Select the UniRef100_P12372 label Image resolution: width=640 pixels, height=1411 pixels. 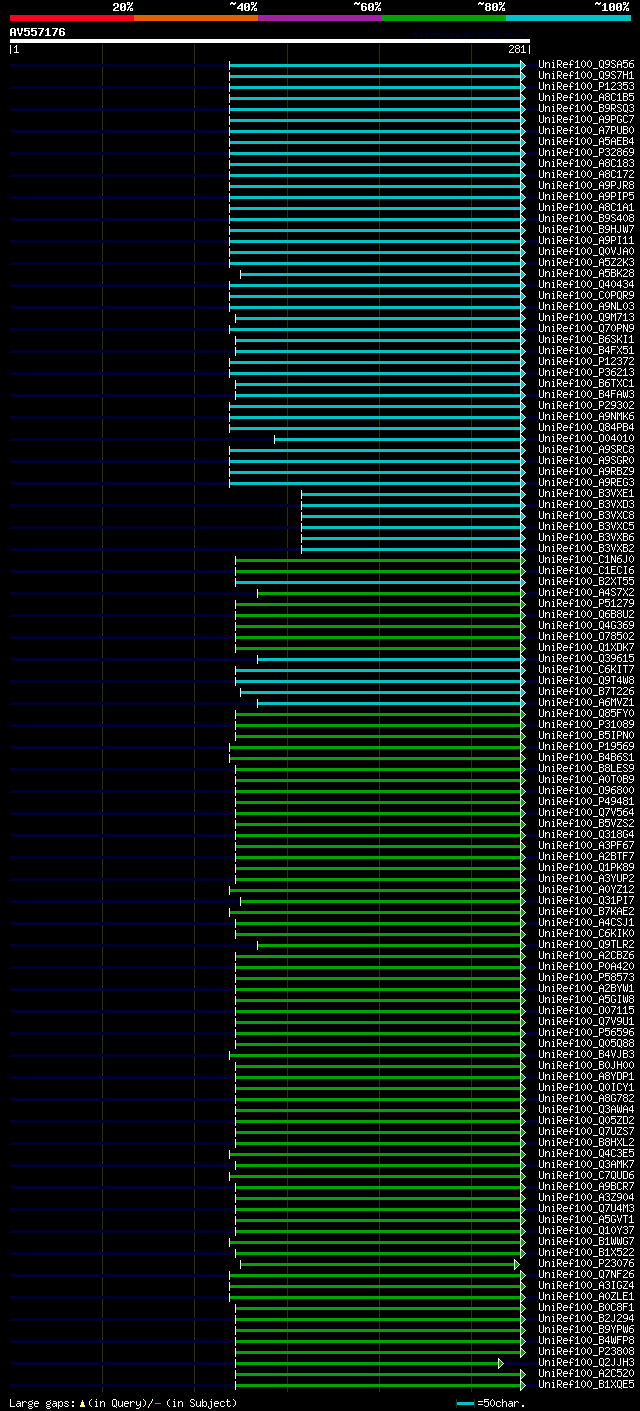[586, 362]
